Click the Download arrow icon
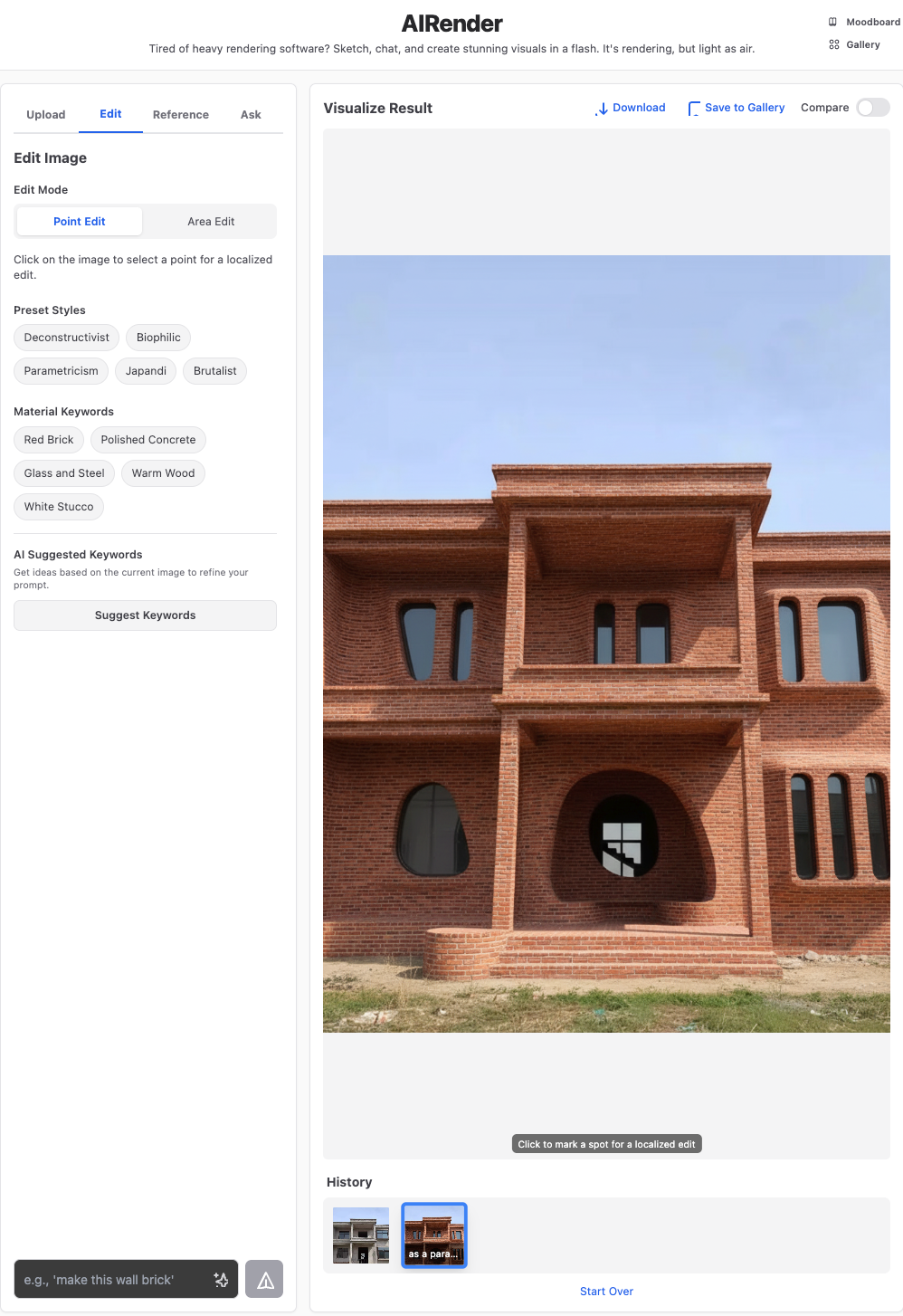 tap(603, 109)
